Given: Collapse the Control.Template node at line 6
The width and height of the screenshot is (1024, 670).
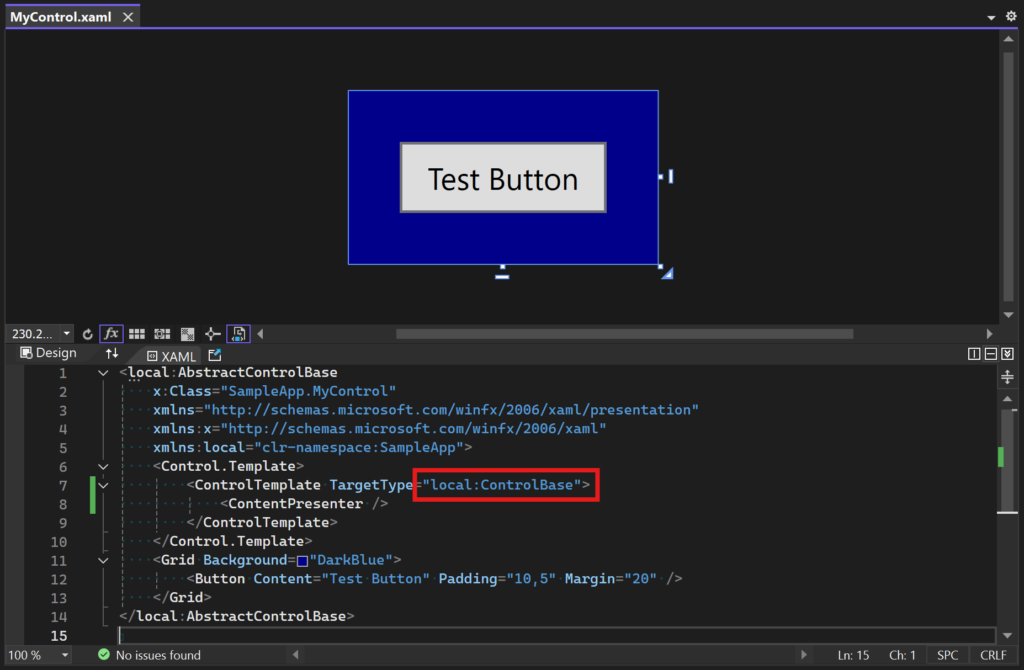Looking at the screenshot, I should click(103, 467).
